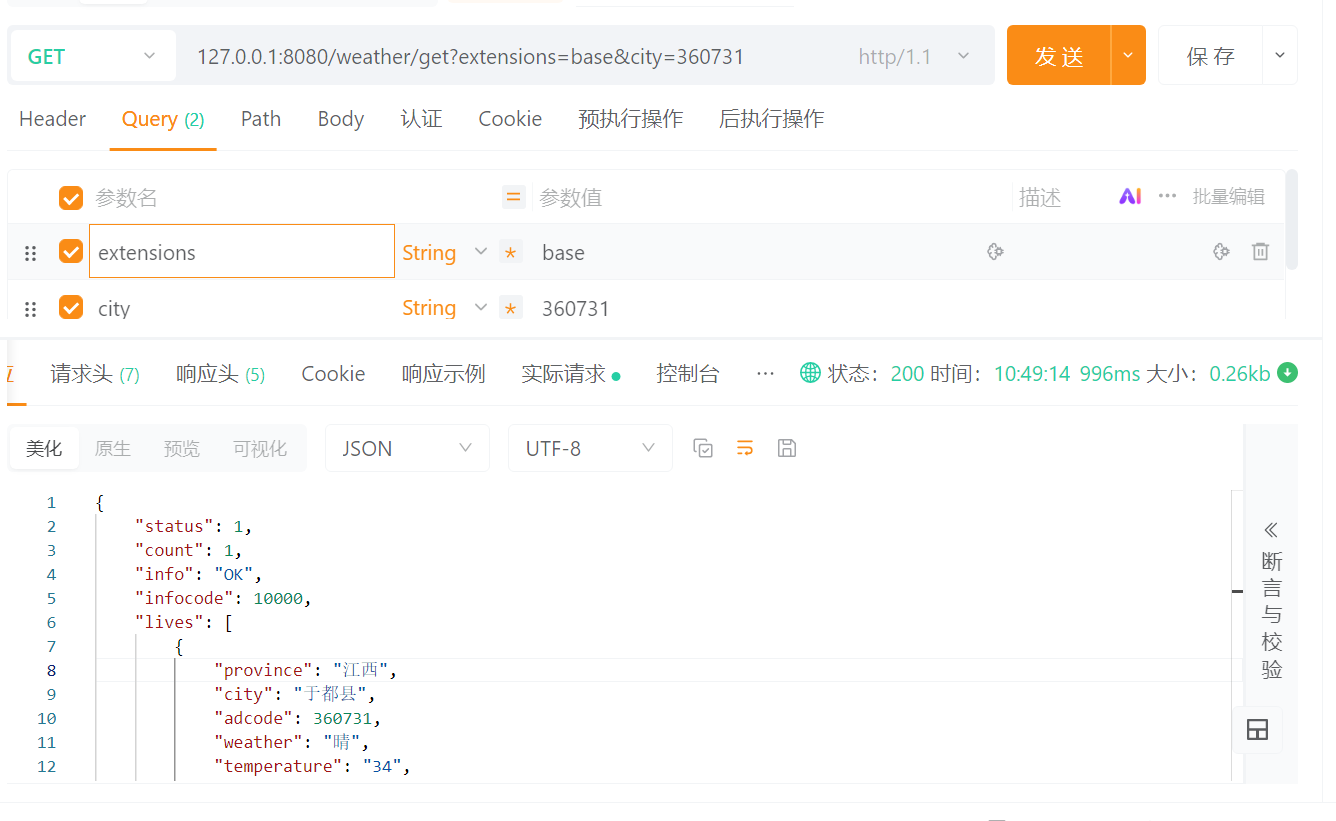
Task: Insert dynamic value for the base parameter
Action: 995,252
